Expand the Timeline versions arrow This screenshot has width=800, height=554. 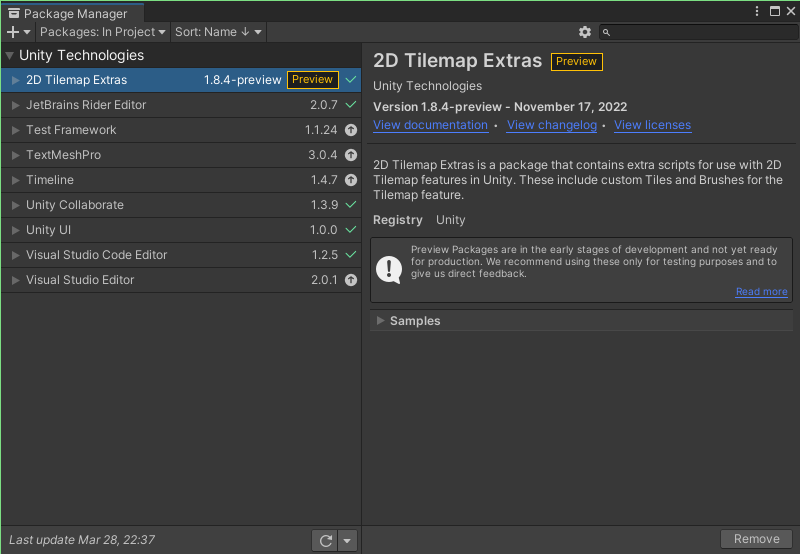pyautogui.click(x=15, y=180)
